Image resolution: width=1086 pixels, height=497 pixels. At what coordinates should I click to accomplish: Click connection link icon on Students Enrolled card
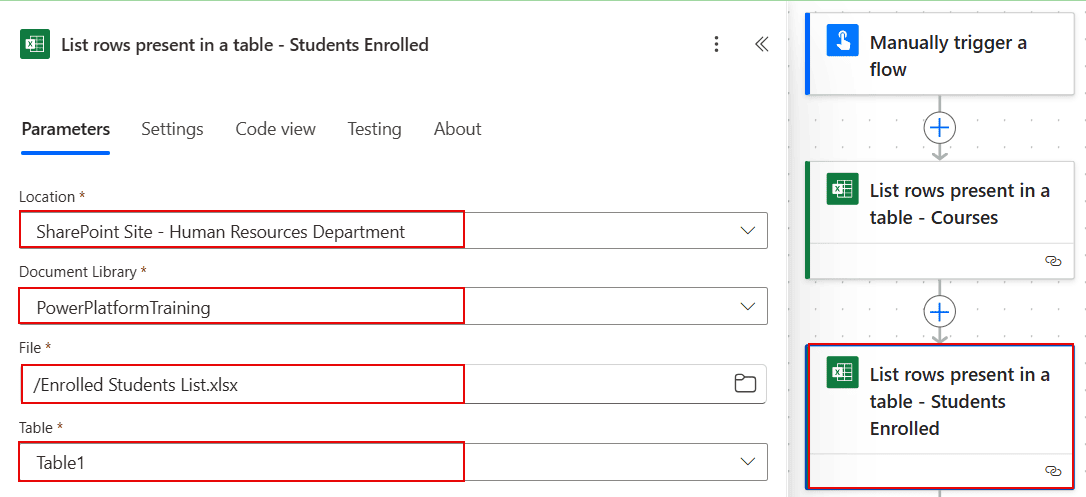point(1052,471)
